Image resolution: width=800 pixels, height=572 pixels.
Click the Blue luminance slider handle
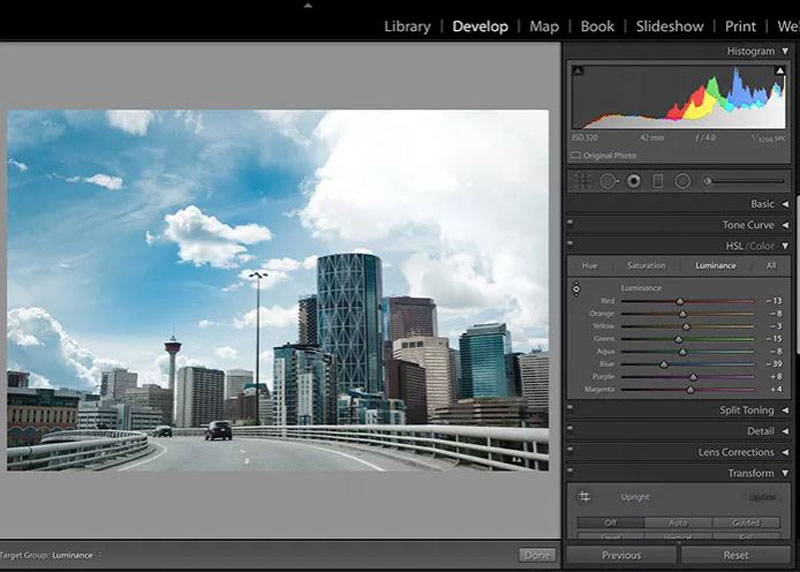tap(663, 364)
